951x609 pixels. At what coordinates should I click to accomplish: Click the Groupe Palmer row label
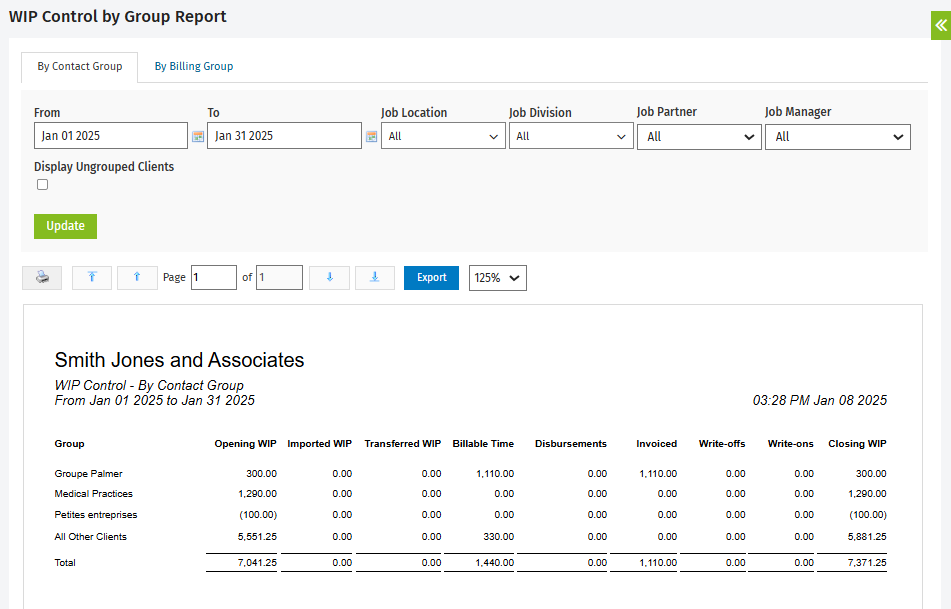(89, 474)
